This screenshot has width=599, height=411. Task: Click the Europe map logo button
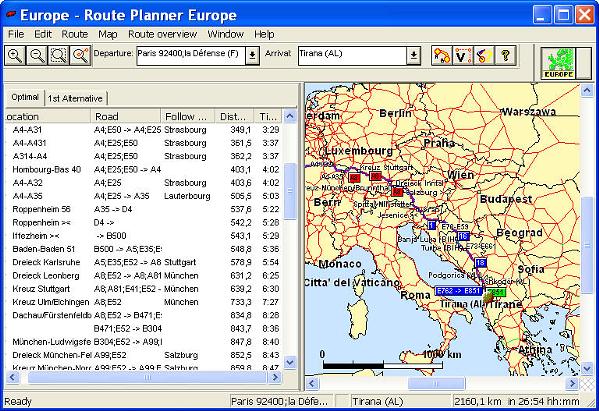559,63
